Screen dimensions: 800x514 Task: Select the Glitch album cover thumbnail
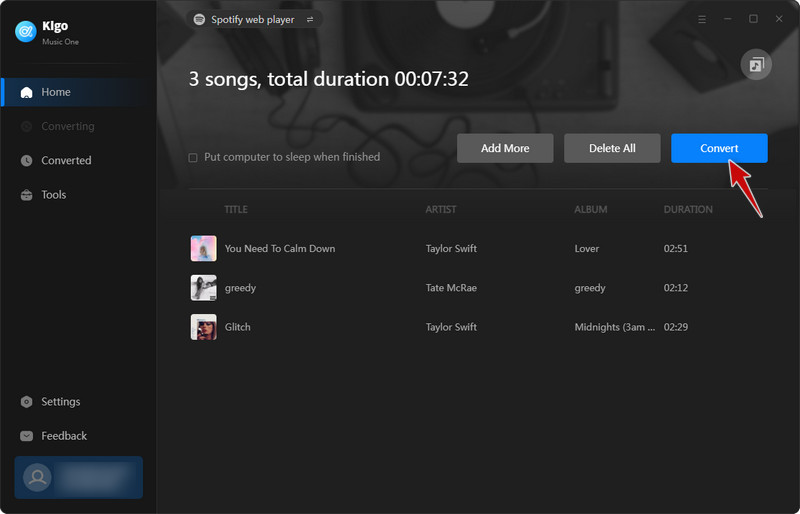(204, 327)
